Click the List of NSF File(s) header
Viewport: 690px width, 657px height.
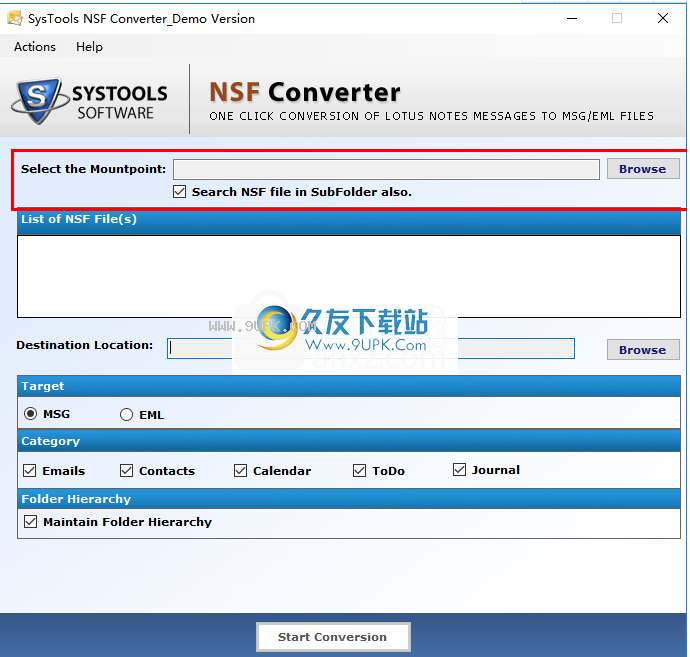point(349,222)
